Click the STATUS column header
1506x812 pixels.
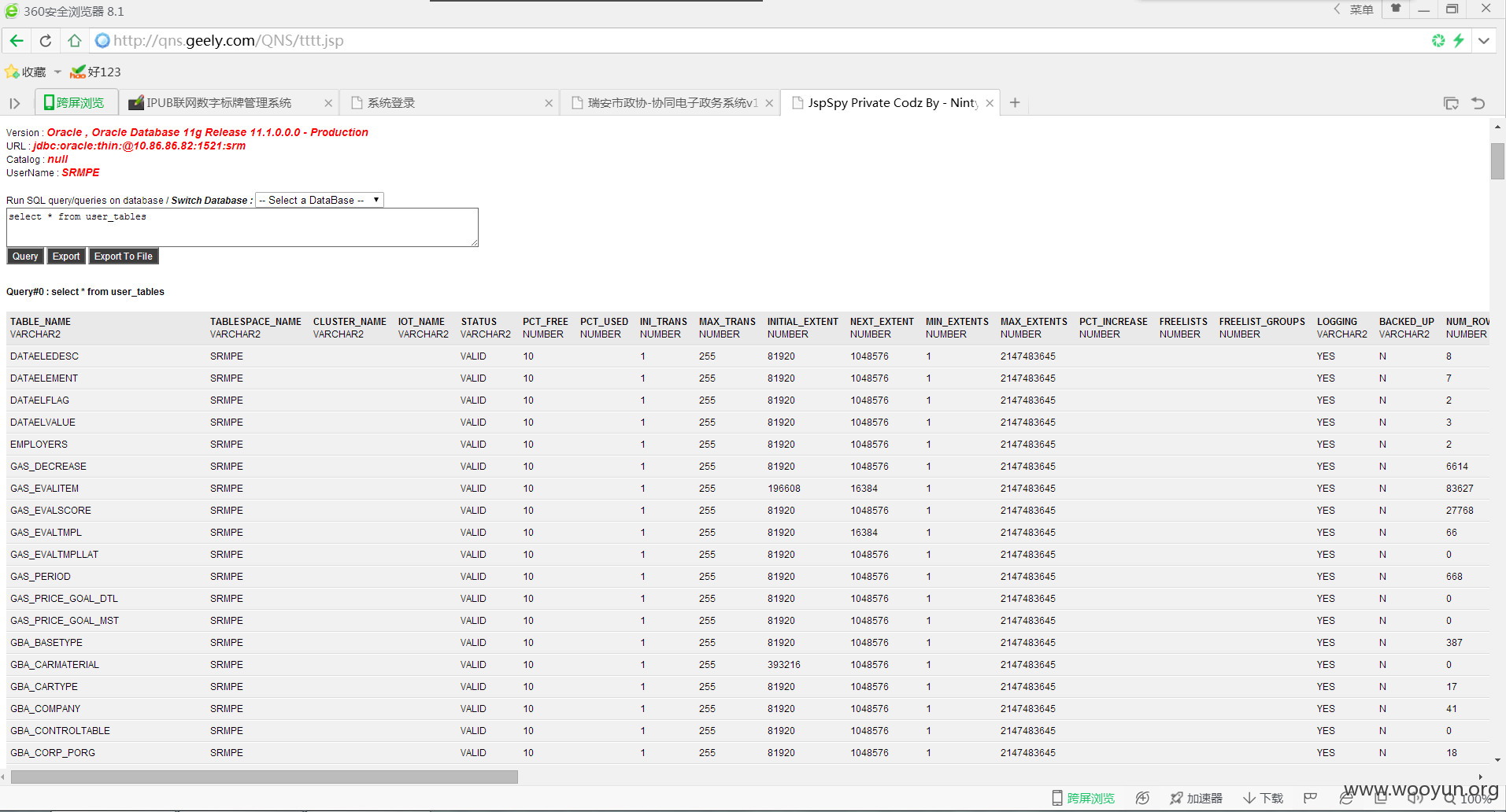(x=479, y=322)
